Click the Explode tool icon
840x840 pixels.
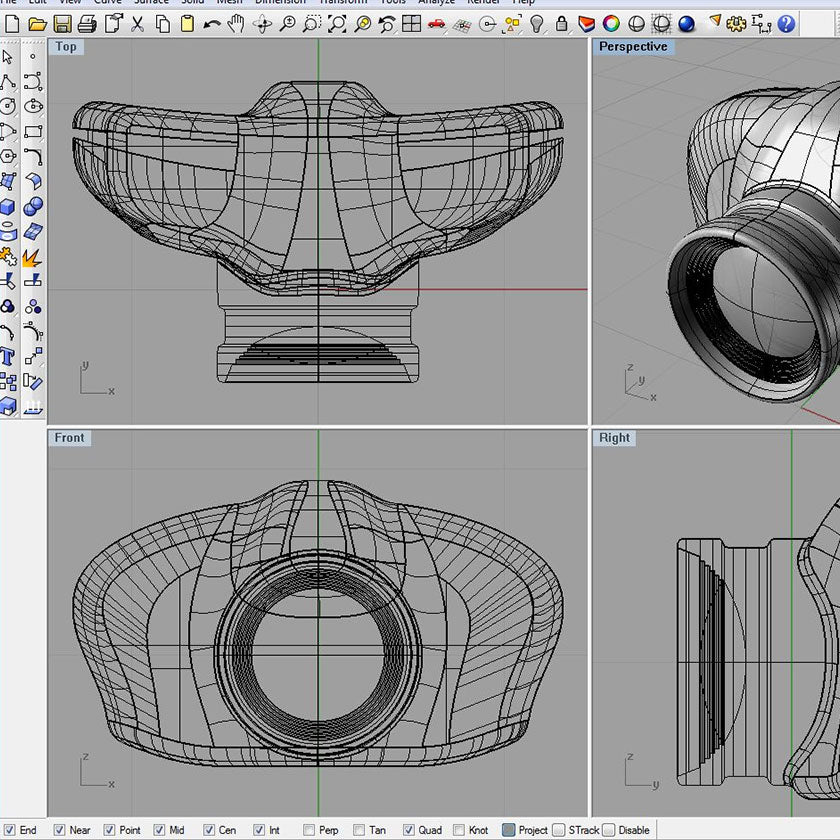coord(32,257)
